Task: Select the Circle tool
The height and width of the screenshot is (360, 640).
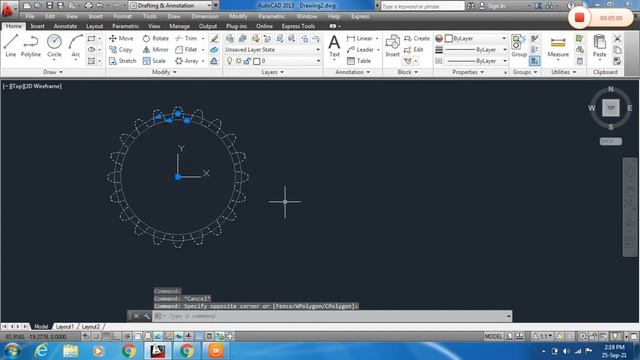Action: 54,45
